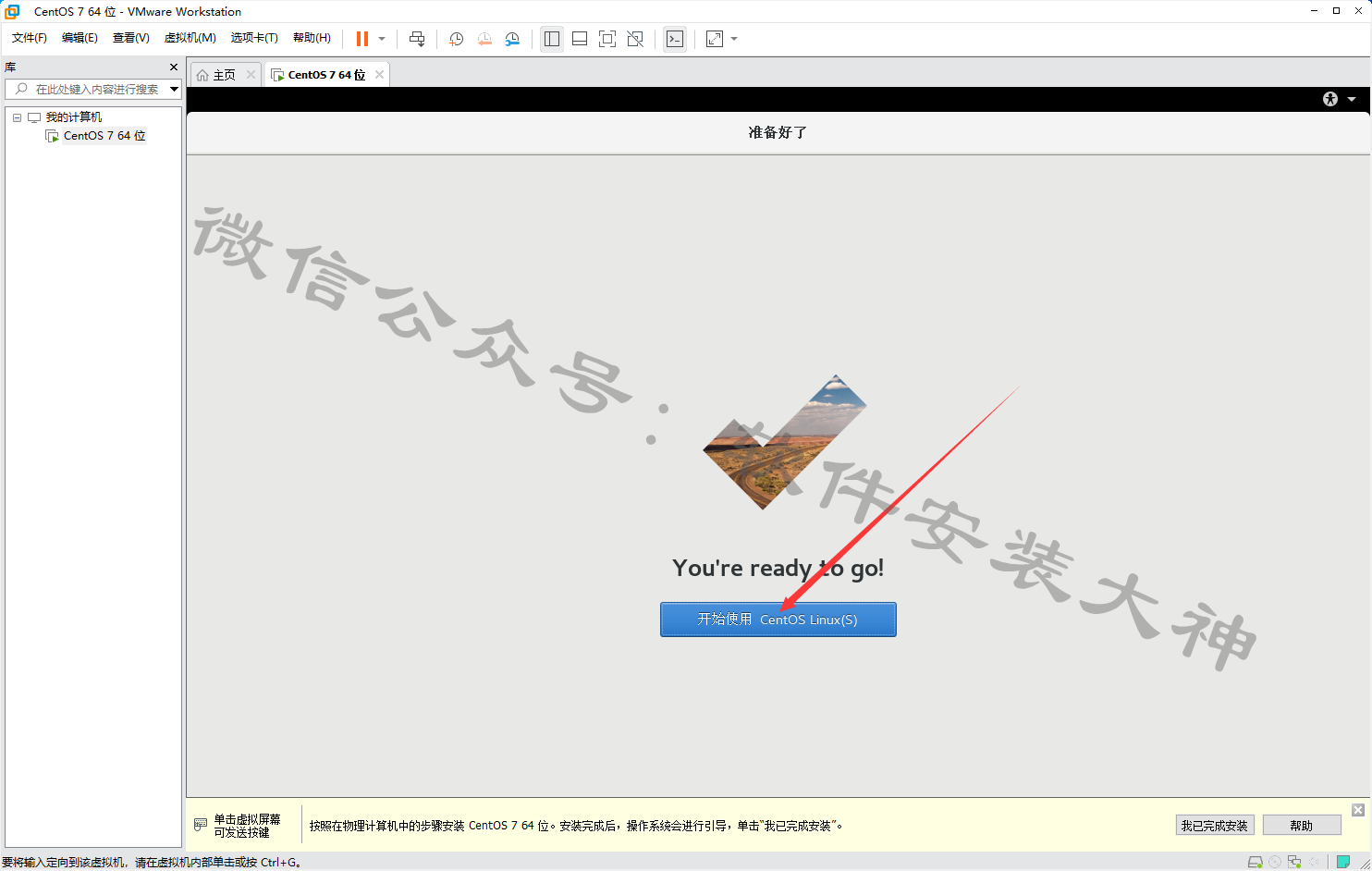Screen dimensions: 1372x871
Task: Click the 准备好了 header title
Action: 778,132
